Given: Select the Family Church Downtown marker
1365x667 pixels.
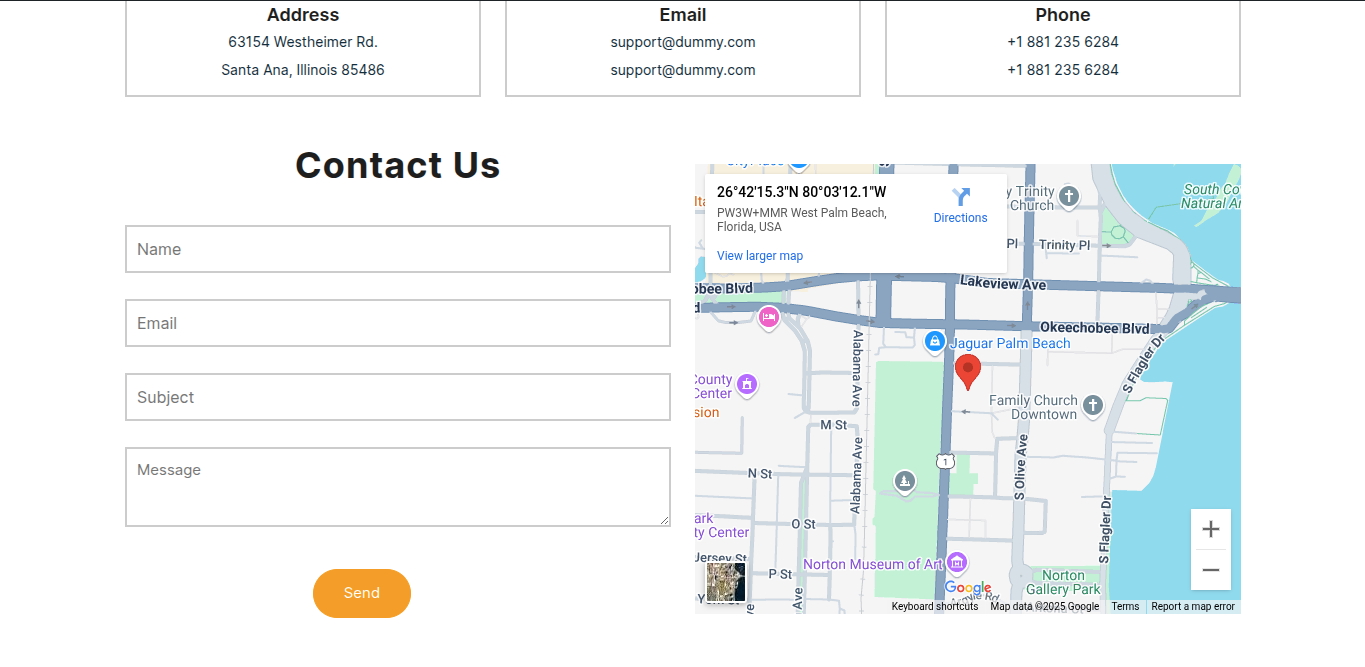Looking at the screenshot, I should pos(1092,406).
